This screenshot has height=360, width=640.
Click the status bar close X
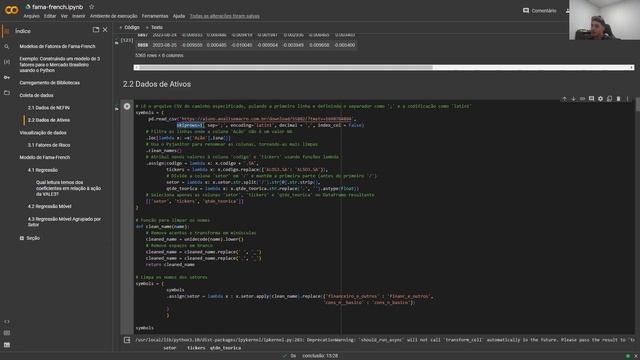tap(636, 356)
